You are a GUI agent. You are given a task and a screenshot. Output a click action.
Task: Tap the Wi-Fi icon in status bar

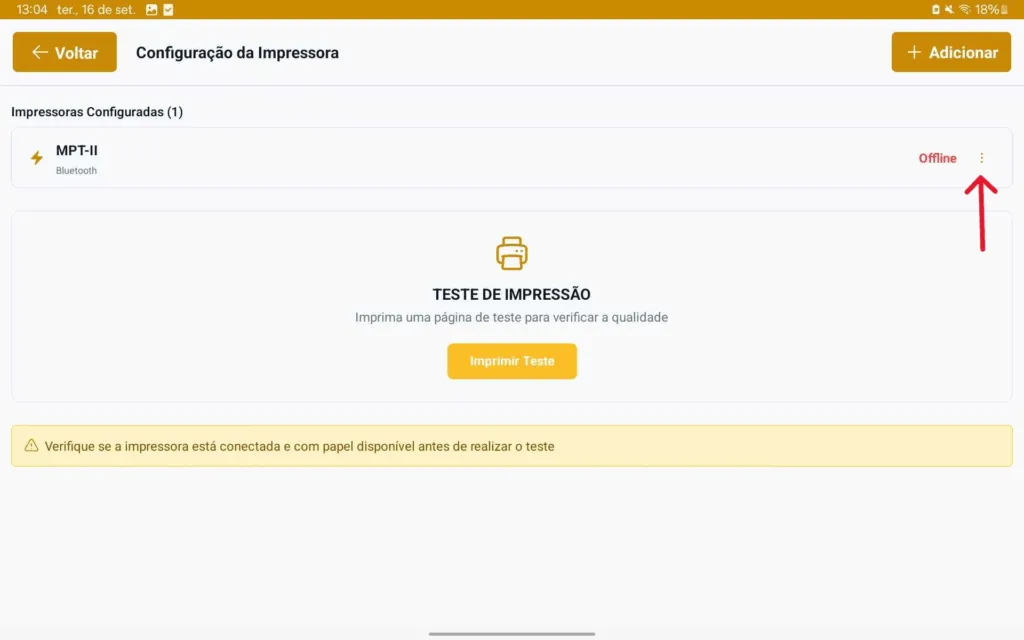tap(964, 9)
